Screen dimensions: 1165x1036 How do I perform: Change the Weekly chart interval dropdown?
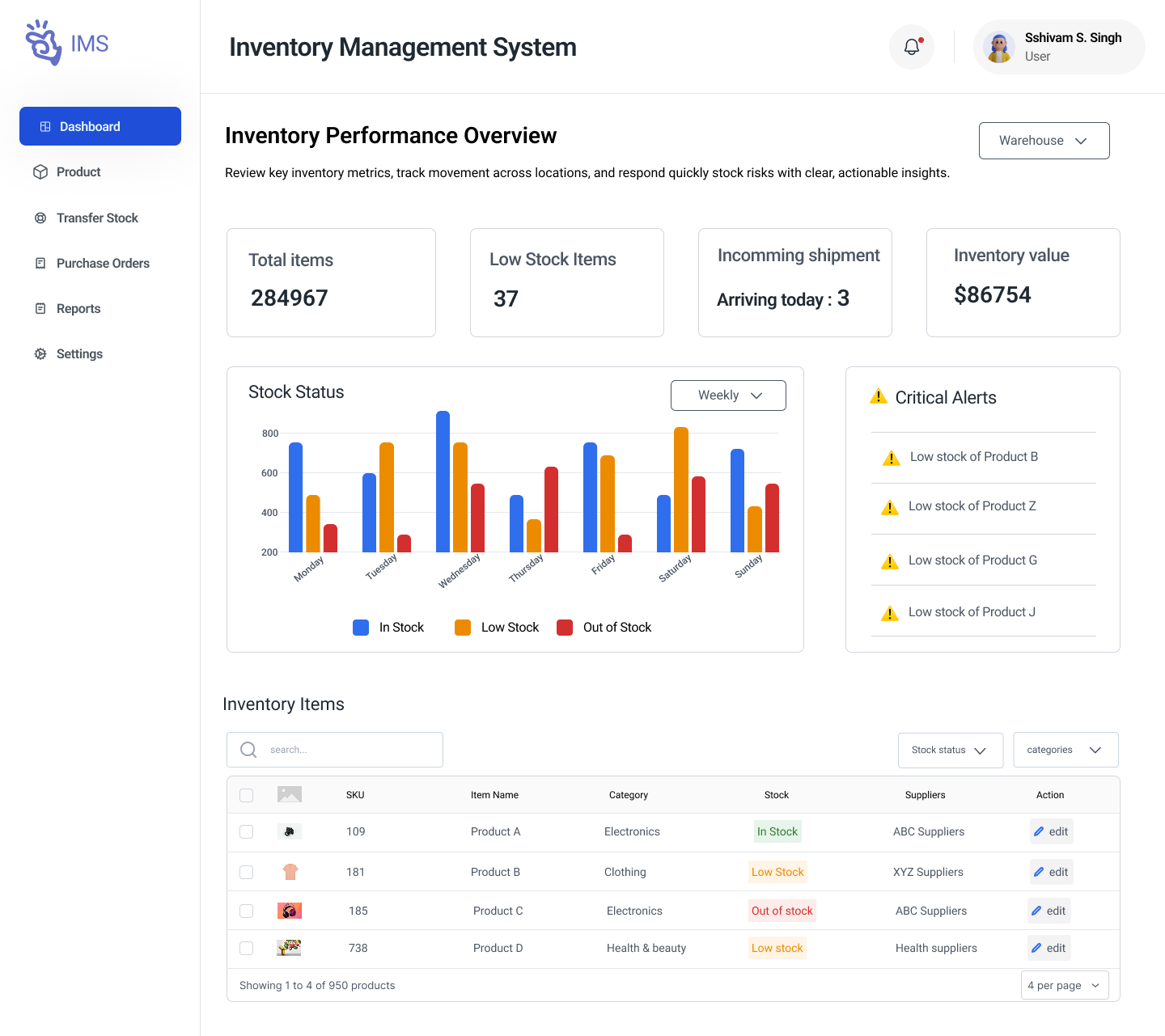(x=727, y=395)
